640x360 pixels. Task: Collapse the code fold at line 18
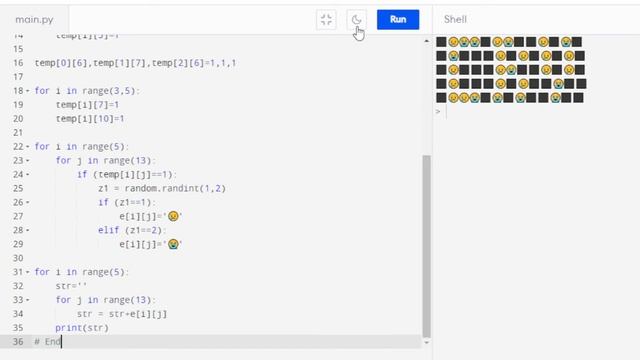click(x=28, y=91)
